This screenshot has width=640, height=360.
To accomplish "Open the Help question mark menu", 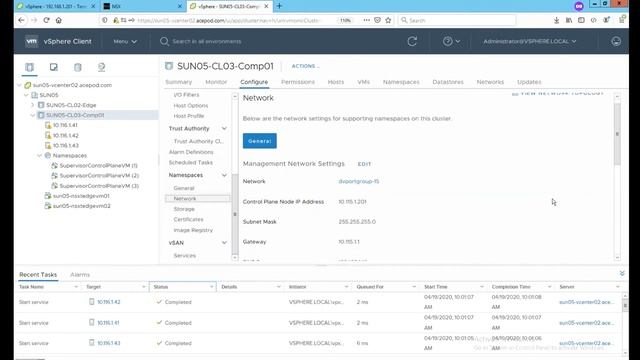I will coord(451,41).
